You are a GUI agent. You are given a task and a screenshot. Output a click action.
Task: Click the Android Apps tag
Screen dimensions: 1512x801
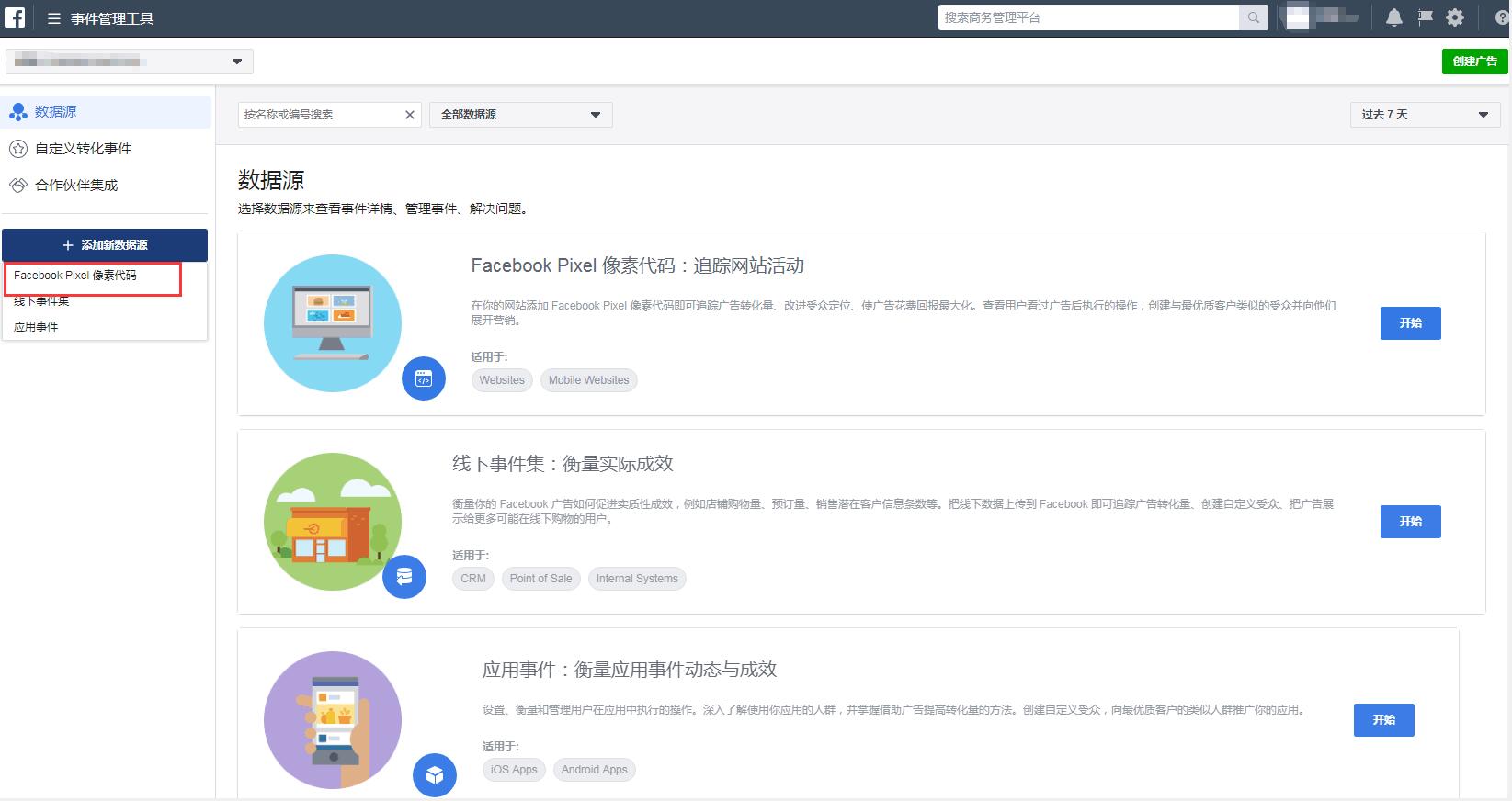[x=595, y=770]
